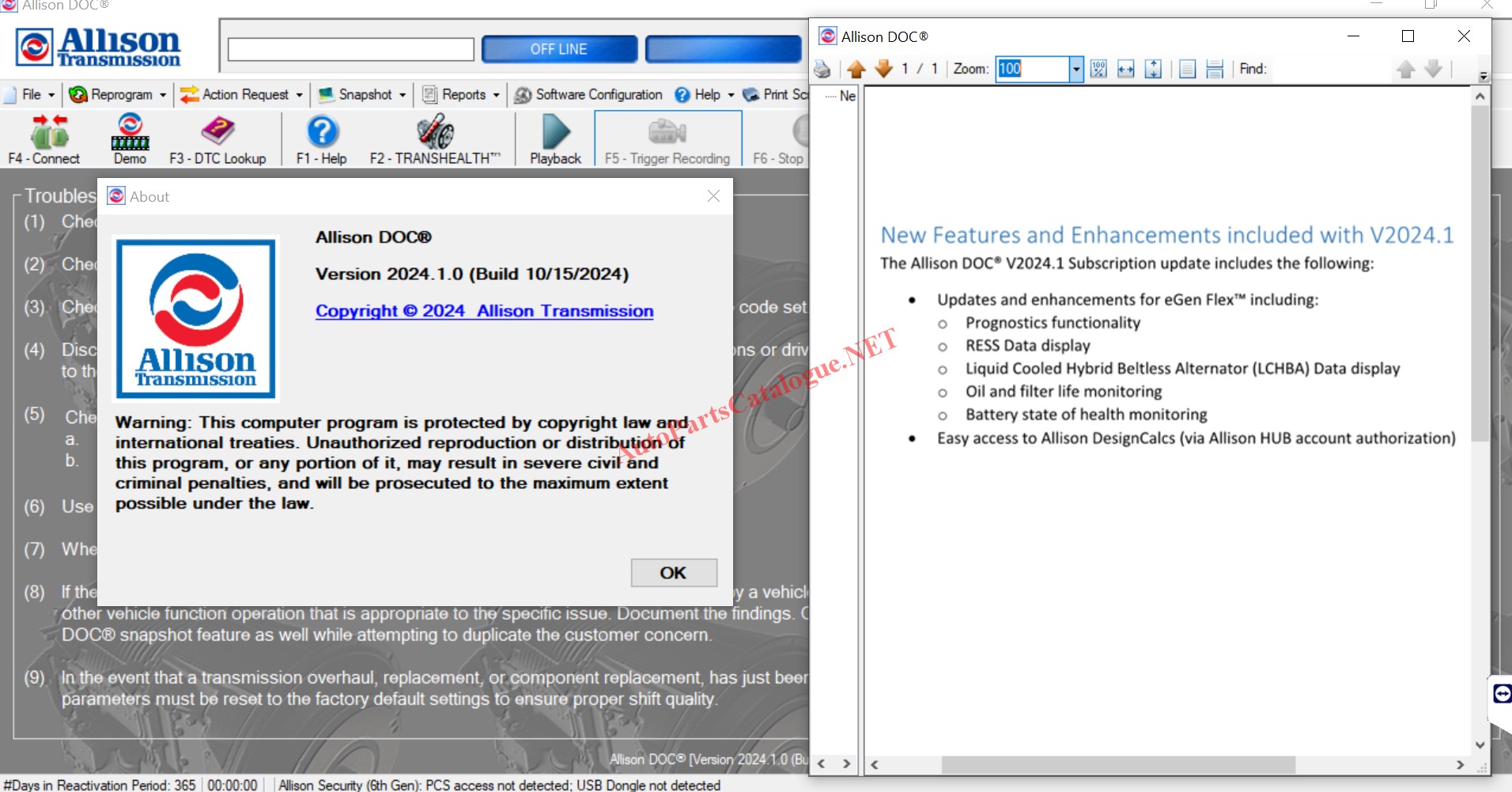Screen dimensions: 1512x792
Task: Click the document viewer horizontal scrollbar
Action: pos(1118,765)
